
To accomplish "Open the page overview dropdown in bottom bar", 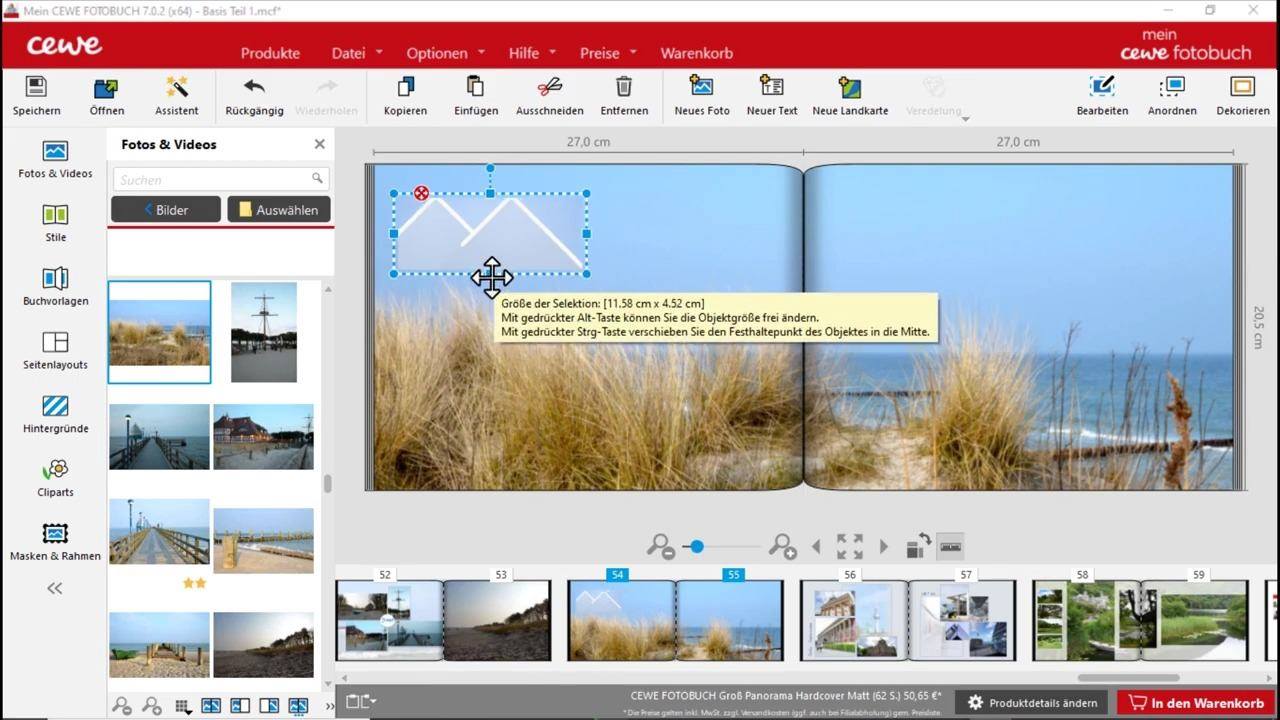I will [361, 702].
